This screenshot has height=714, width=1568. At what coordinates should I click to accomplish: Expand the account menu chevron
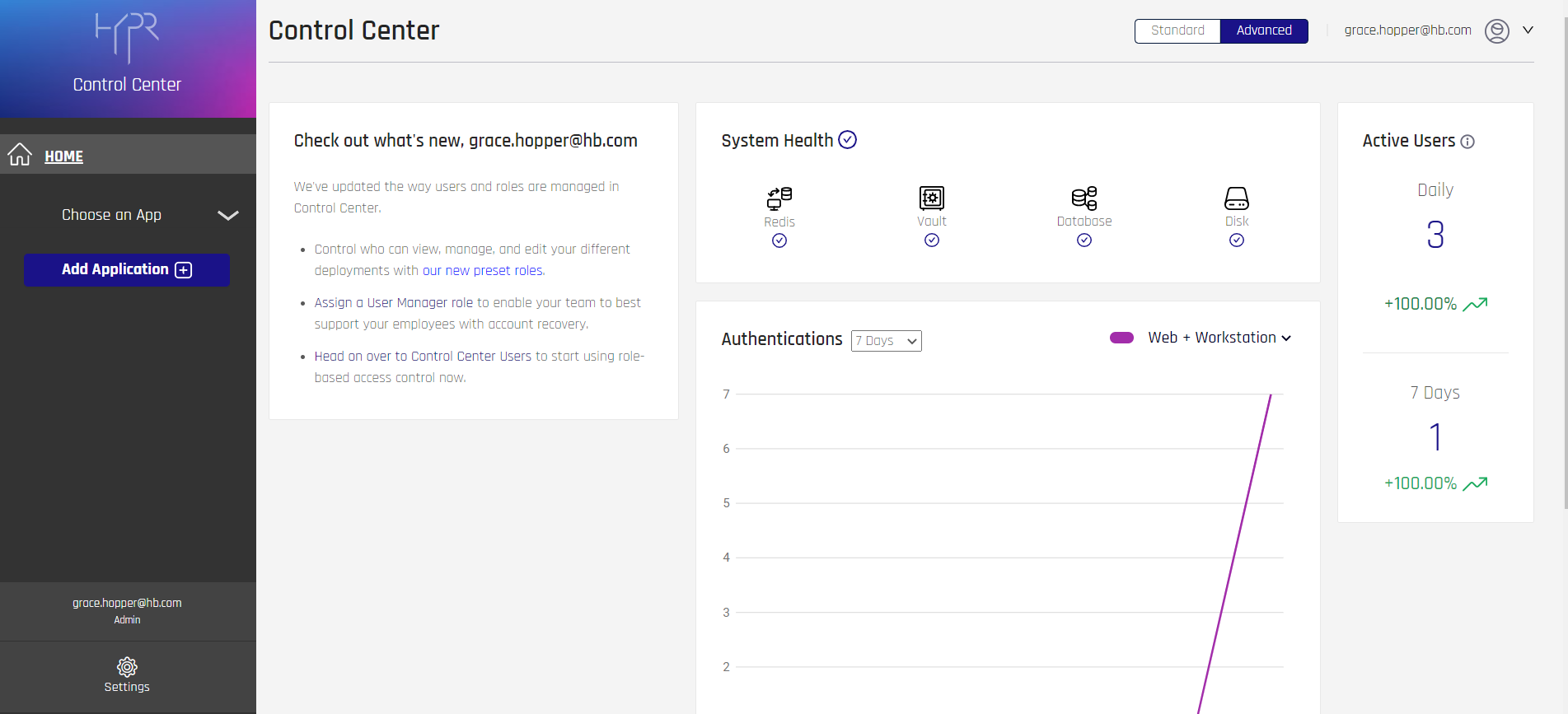click(x=1528, y=30)
